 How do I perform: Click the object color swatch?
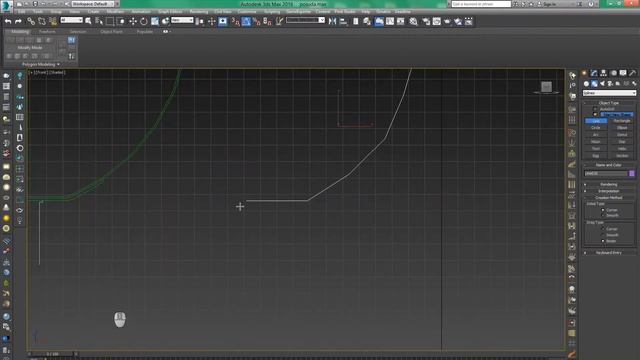click(x=632, y=173)
